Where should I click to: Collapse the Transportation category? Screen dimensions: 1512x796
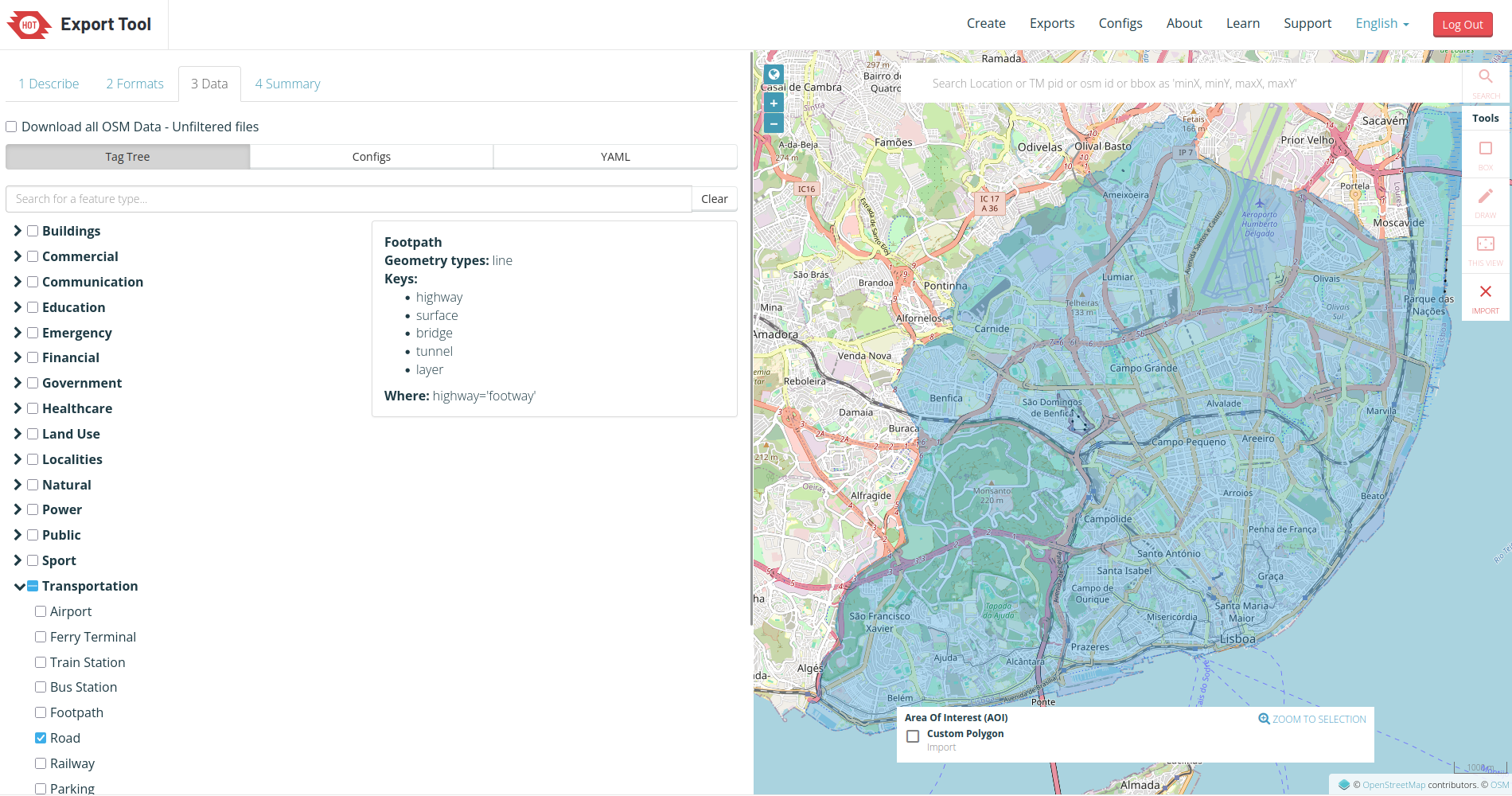point(19,587)
